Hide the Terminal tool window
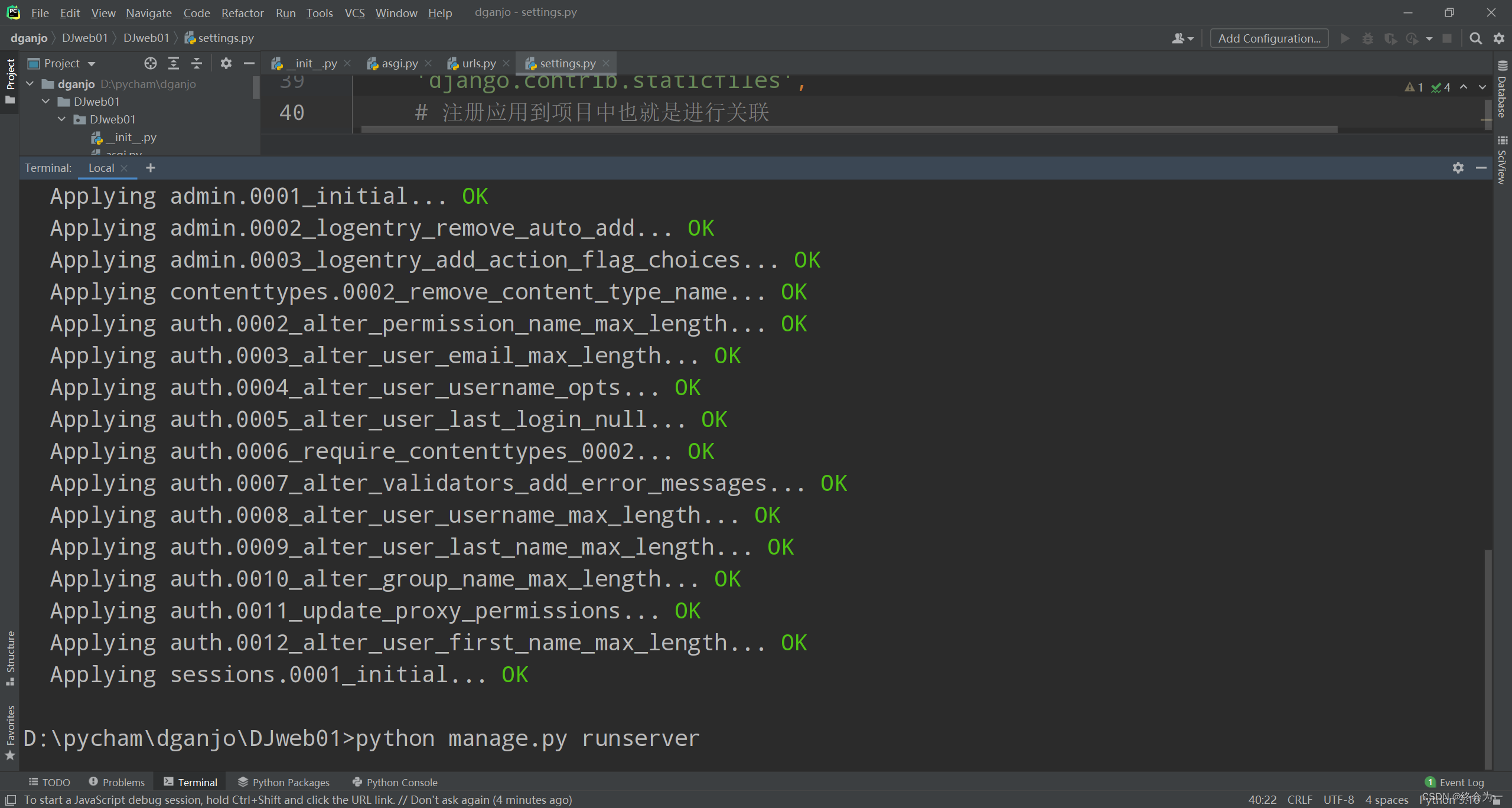Image resolution: width=1512 pixels, height=808 pixels. (x=1481, y=168)
